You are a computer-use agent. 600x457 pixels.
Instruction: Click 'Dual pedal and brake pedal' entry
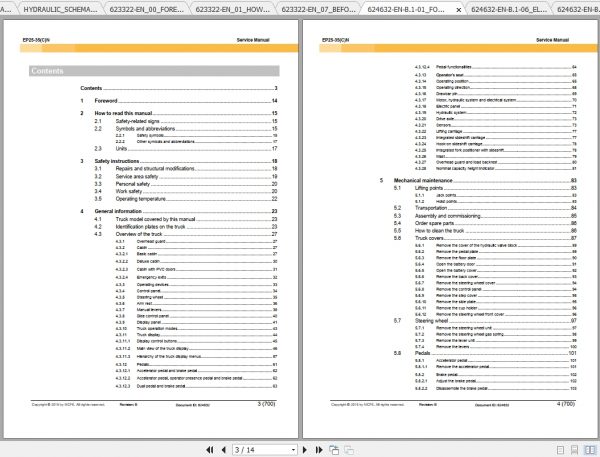(161, 386)
